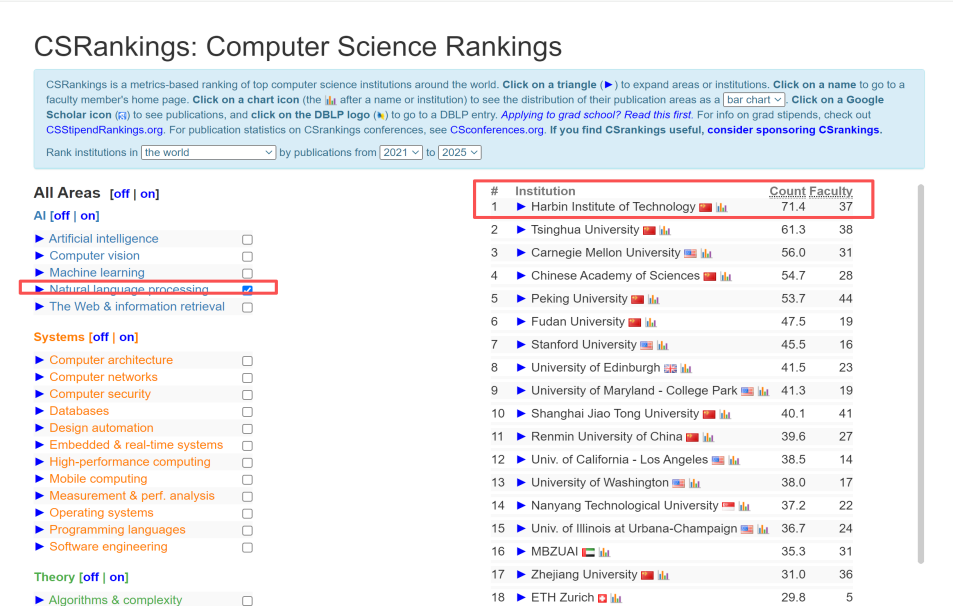Expand the Peking University faculty triangle

tap(521, 299)
